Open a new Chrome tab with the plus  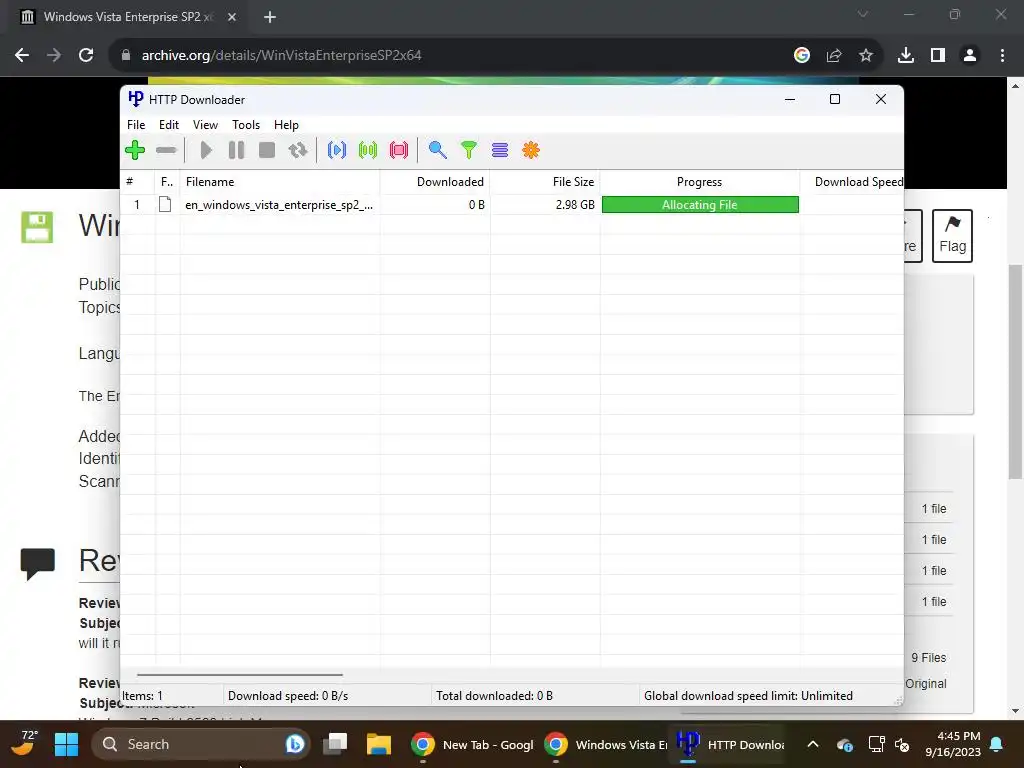270,17
